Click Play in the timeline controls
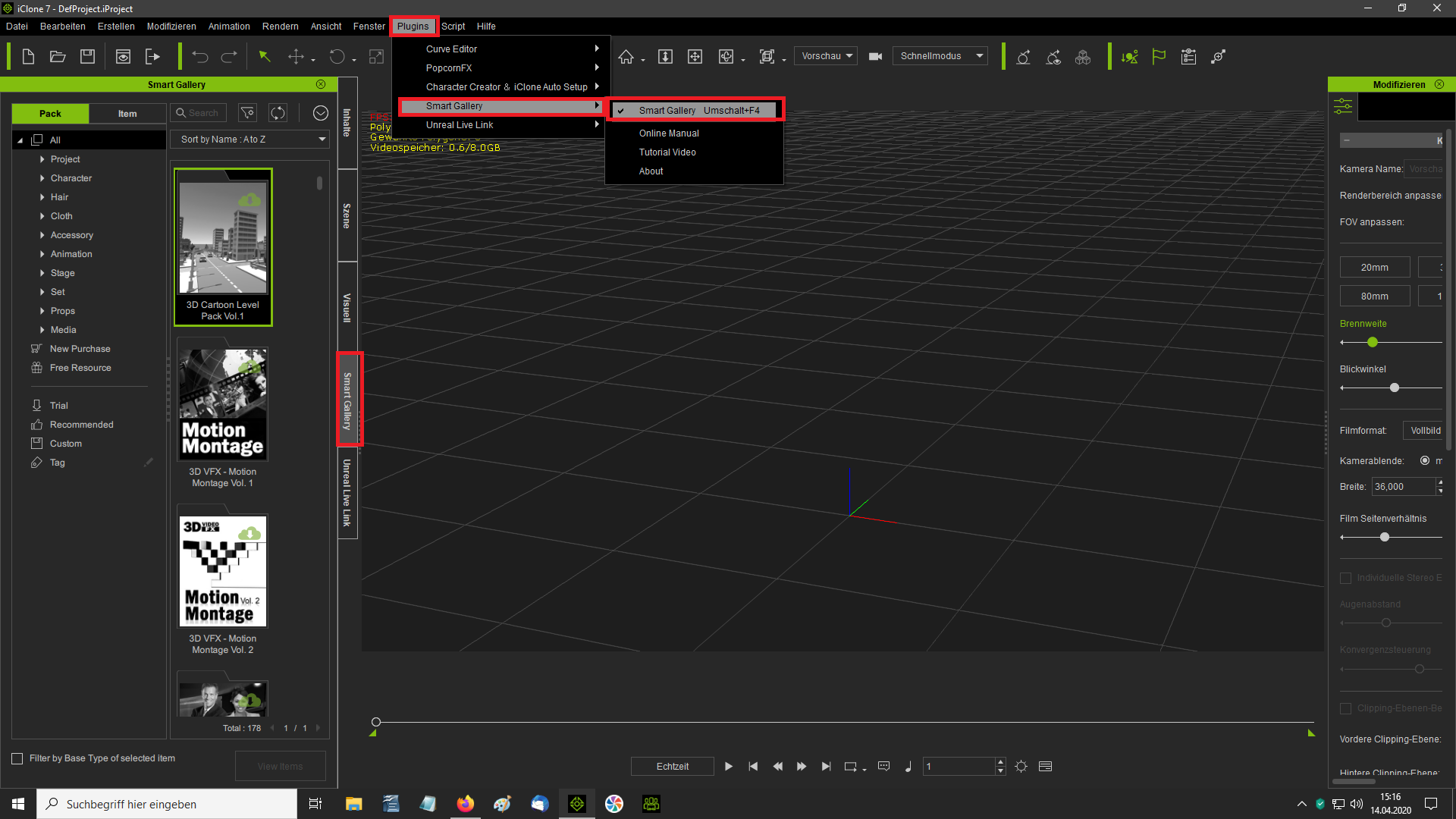 pyautogui.click(x=729, y=767)
